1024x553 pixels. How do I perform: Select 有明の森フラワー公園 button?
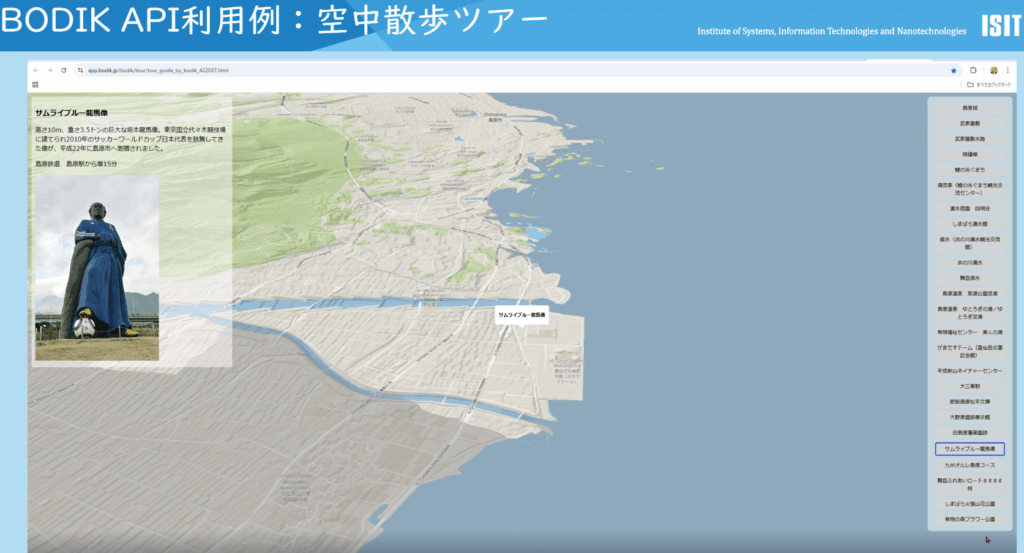point(970,520)
